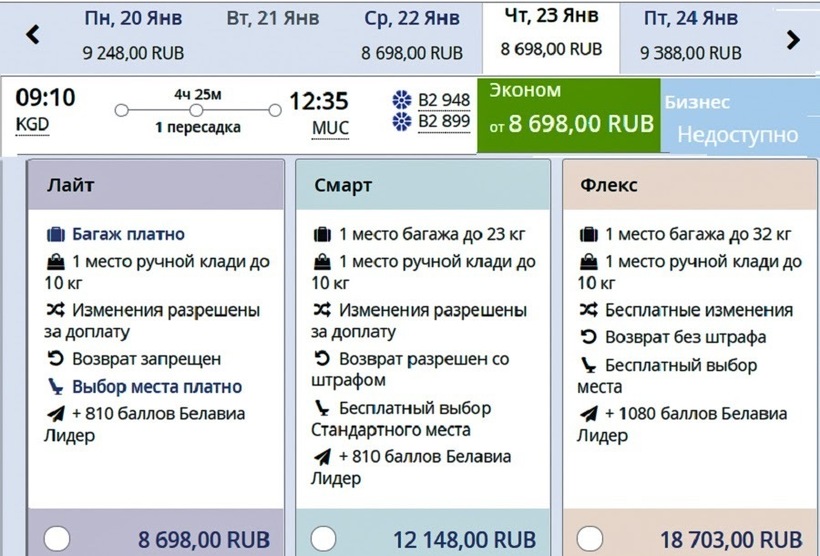Click the Смарт return-with-penalty refund icon

322,358
